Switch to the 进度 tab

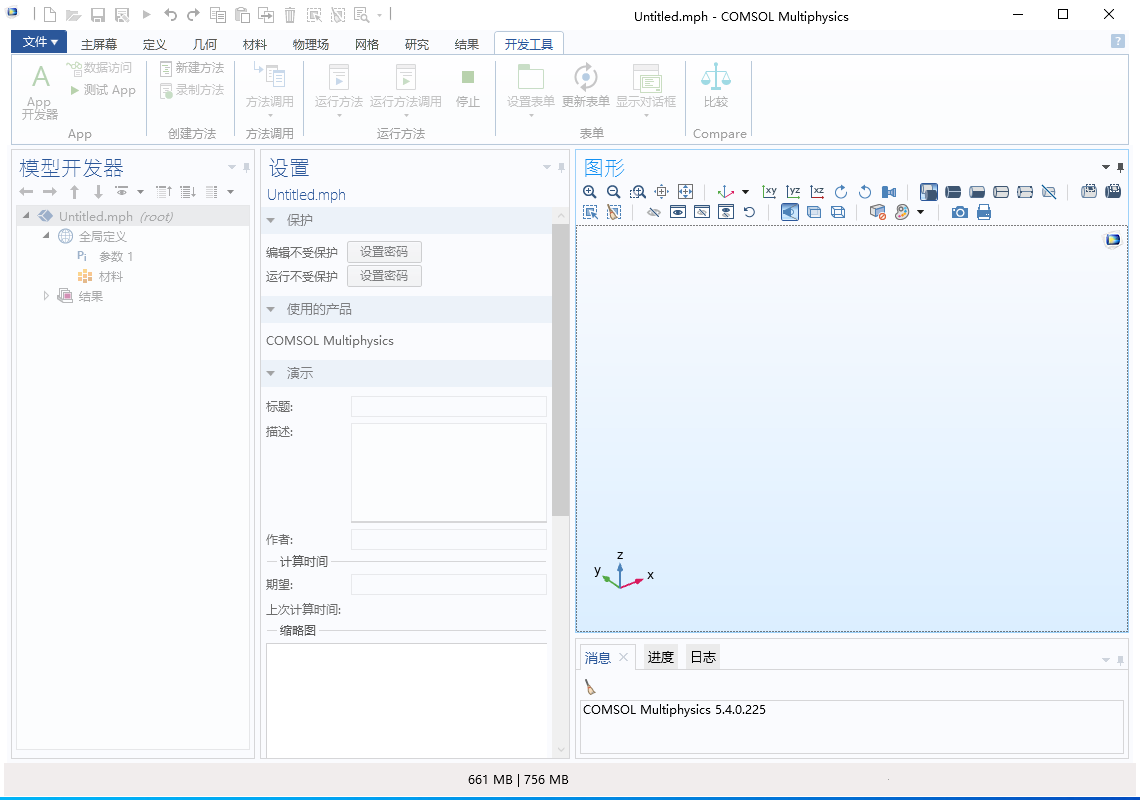(661, 657)
